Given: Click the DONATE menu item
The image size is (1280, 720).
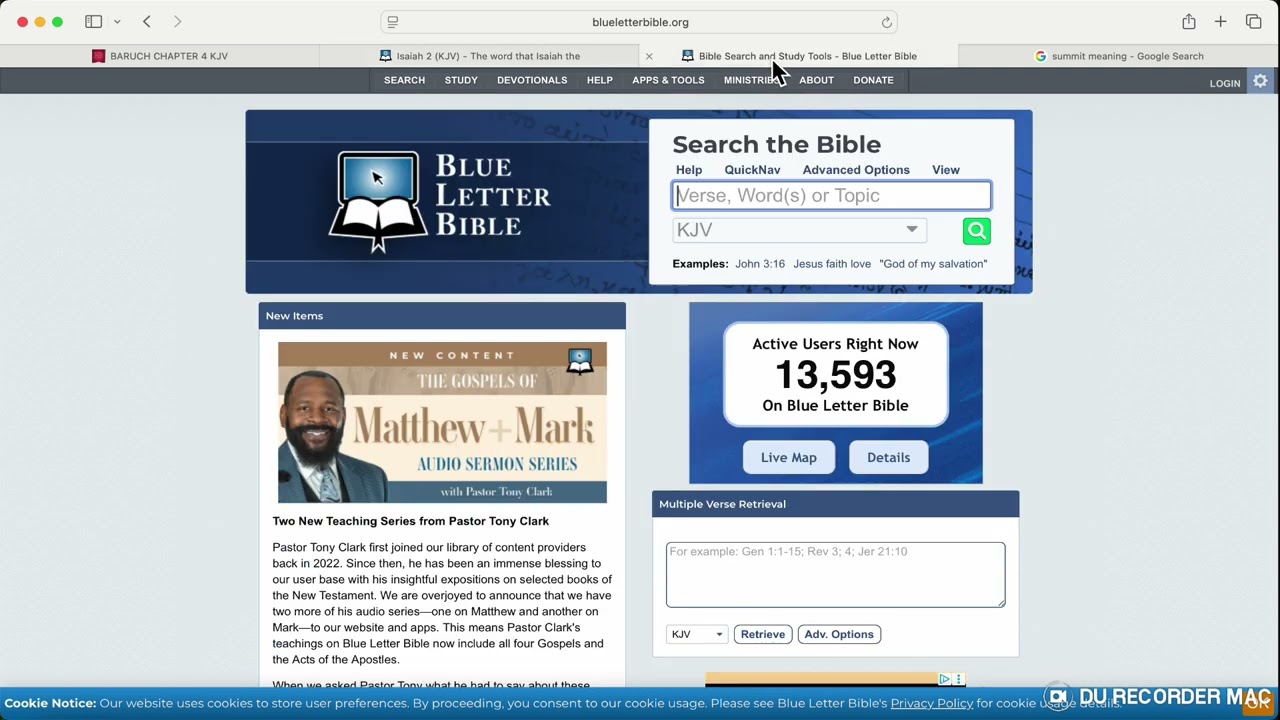Looking at the screenshot, I should point(873,80).
